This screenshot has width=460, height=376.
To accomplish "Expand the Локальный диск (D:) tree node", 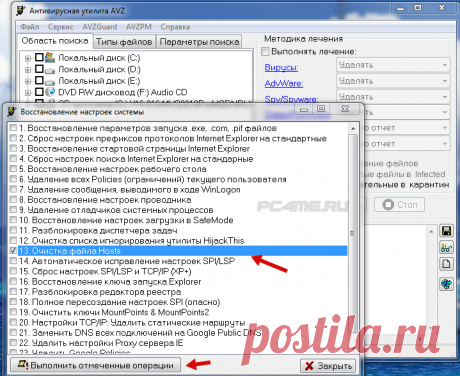I will [x=28, y=70].
